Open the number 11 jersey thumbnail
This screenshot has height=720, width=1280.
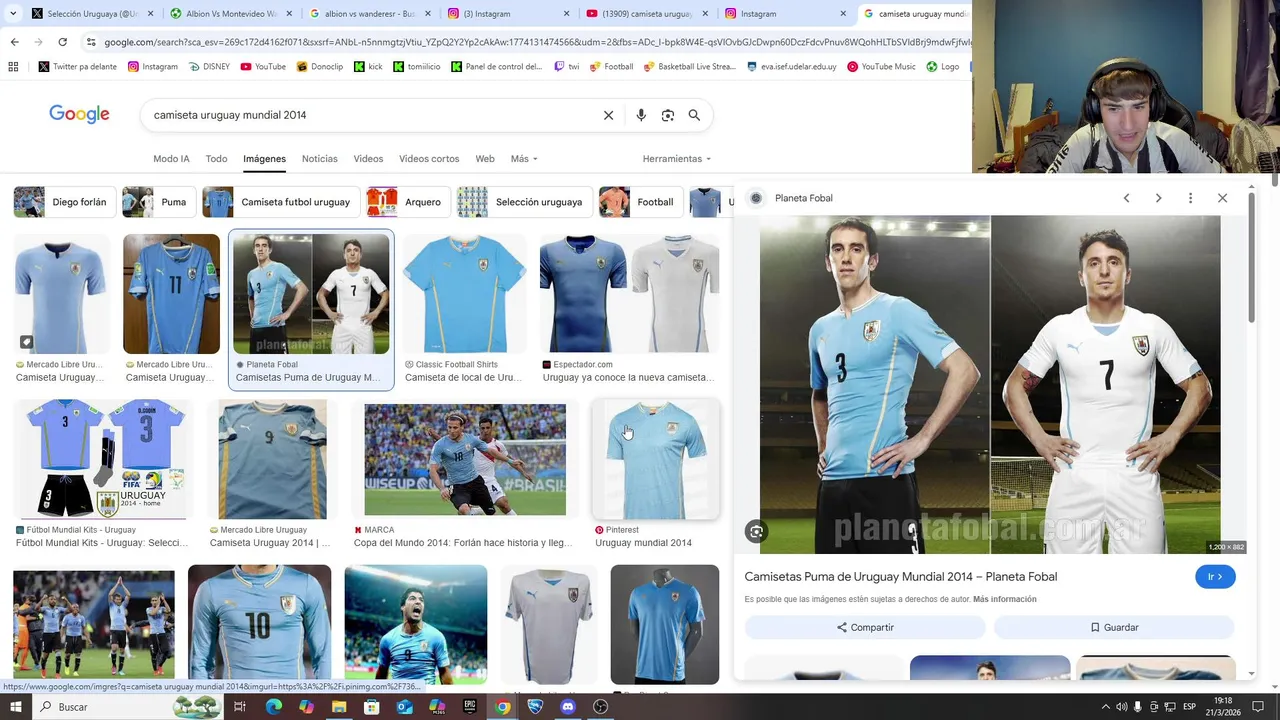pyautogui.click(x=171, y=294)
